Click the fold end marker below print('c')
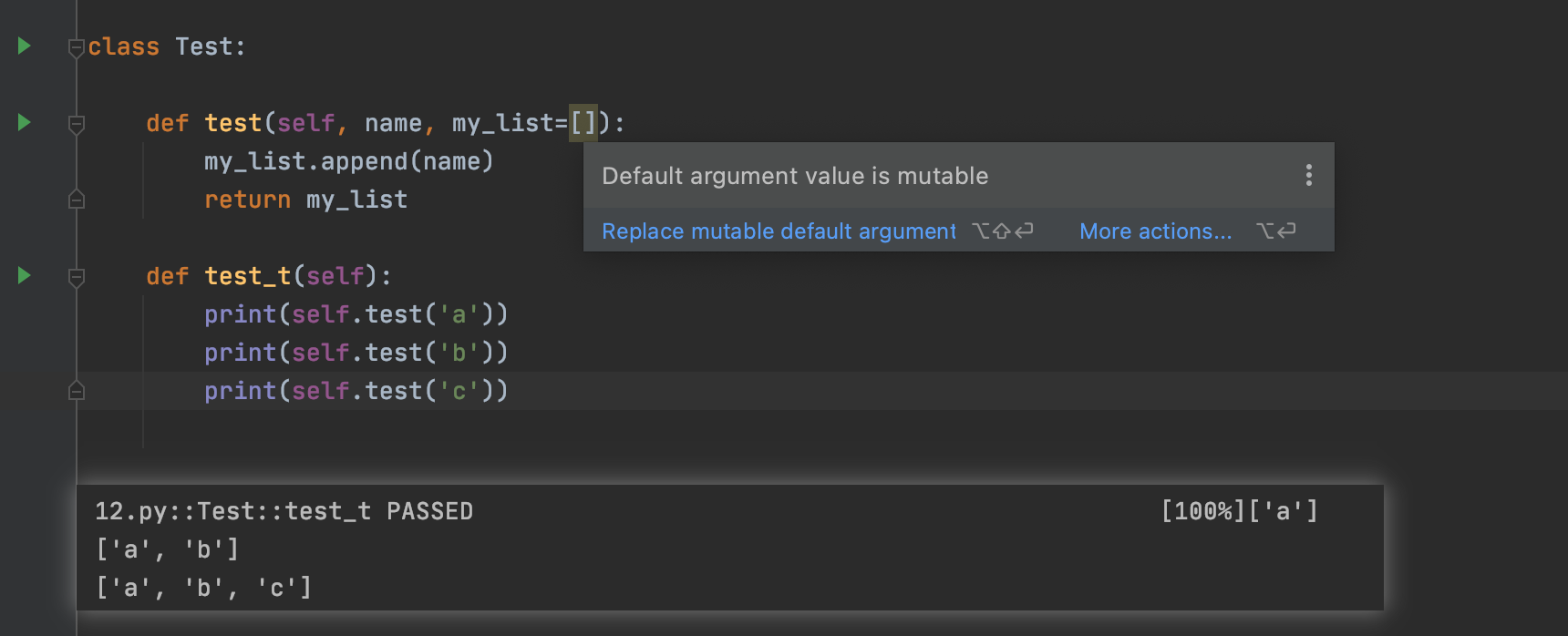The height and width of the screenshot is (636, 1568). pyautogui.click(x=77, y=391)
